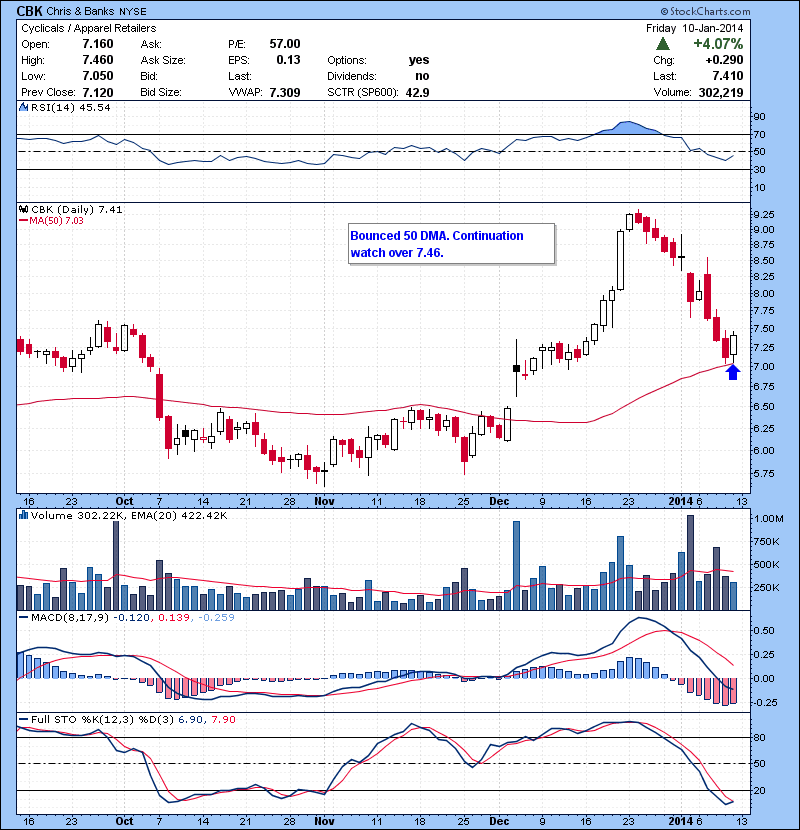
Task: Click the Full STO legend line marker
Action: pos(23,719)
